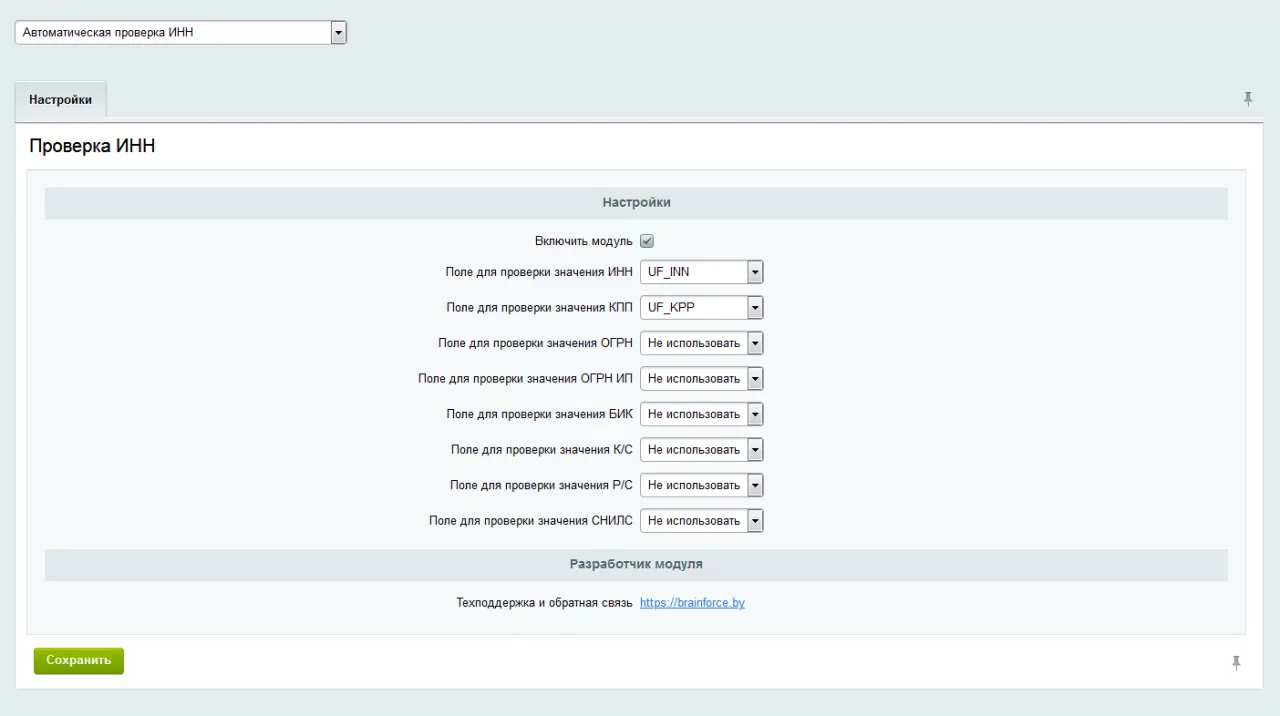Open the К/С field selection dropdown

pyautogui.click(x=701, y=450)
